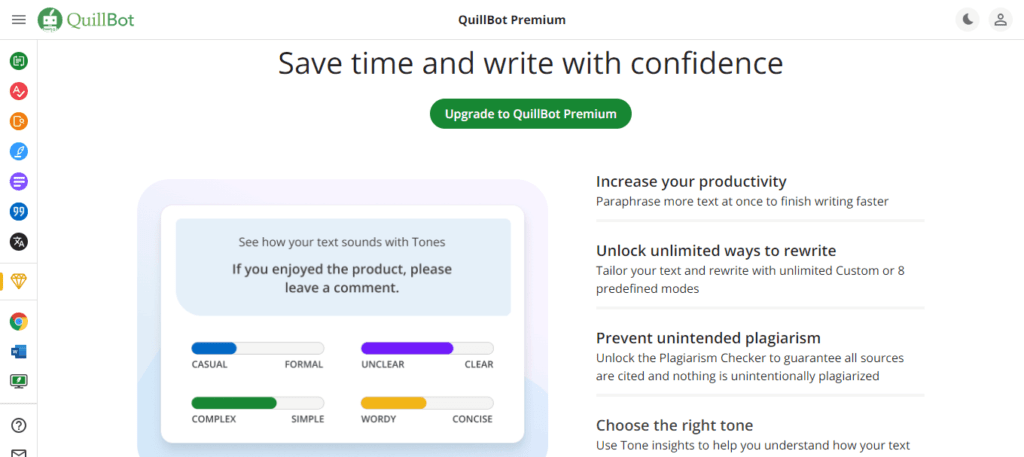Open the Plagiarism Checker sidebar icon
Image resolution: width=1024 pixels, height=457 pixels.
18,121
